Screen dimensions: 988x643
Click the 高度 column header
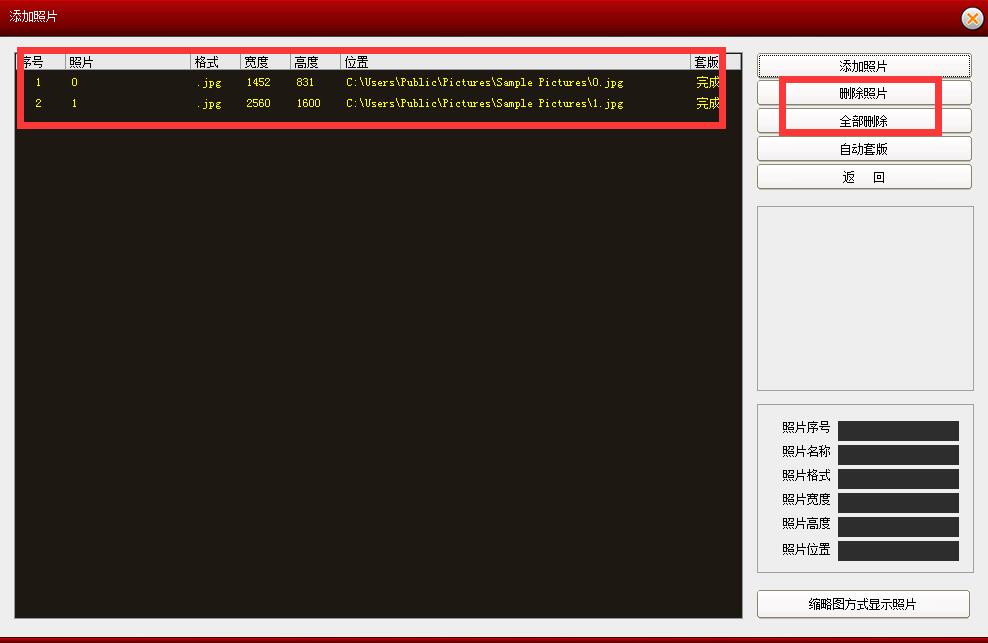pos(315,62)
